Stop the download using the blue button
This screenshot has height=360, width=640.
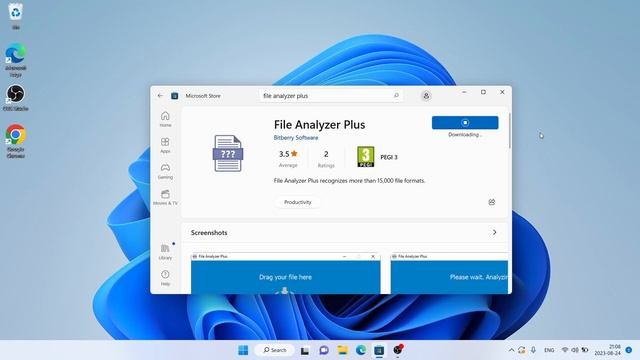(x=465, y=122)
